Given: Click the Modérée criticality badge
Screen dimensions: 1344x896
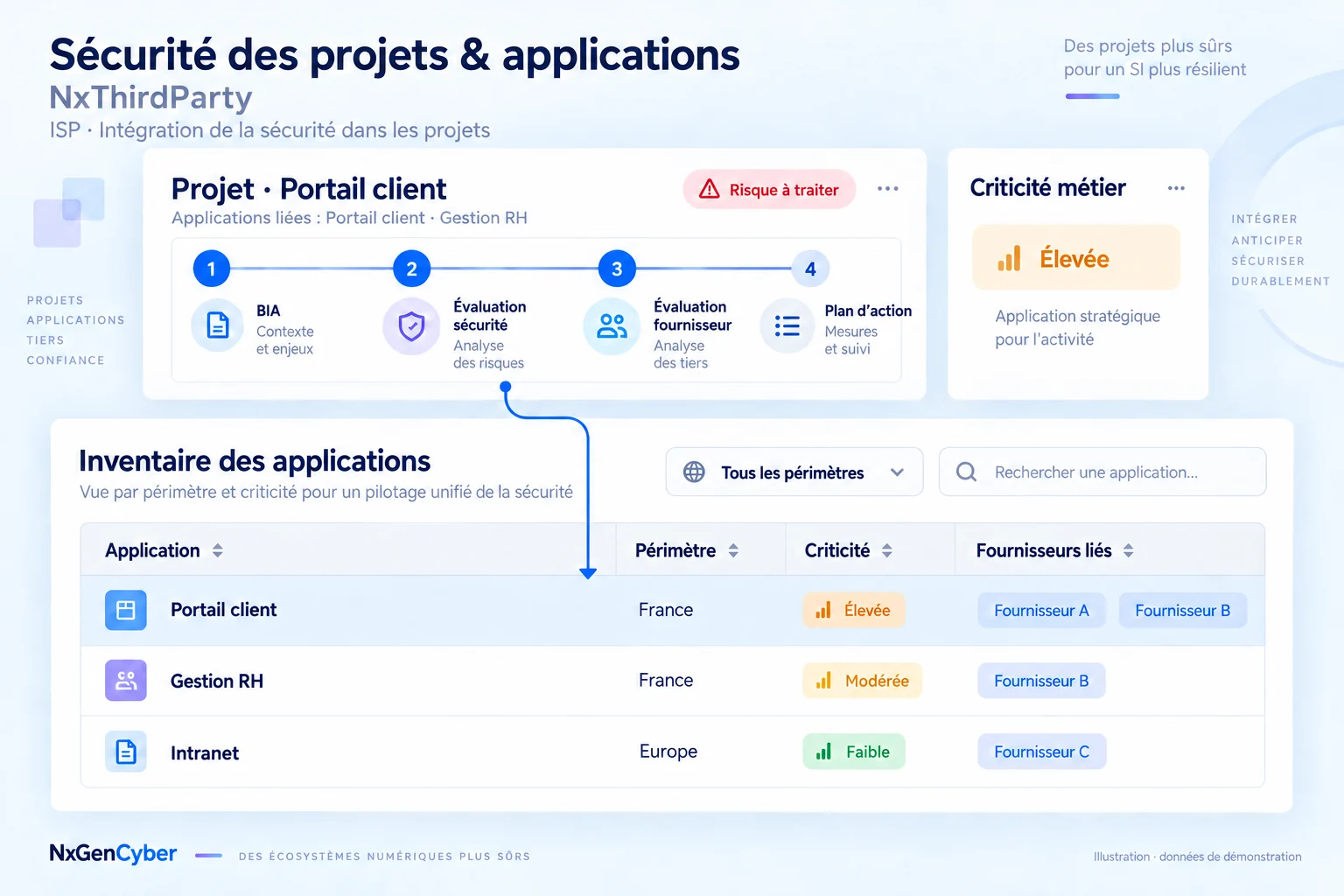Looking at the screenshot, I should (862, 680).
